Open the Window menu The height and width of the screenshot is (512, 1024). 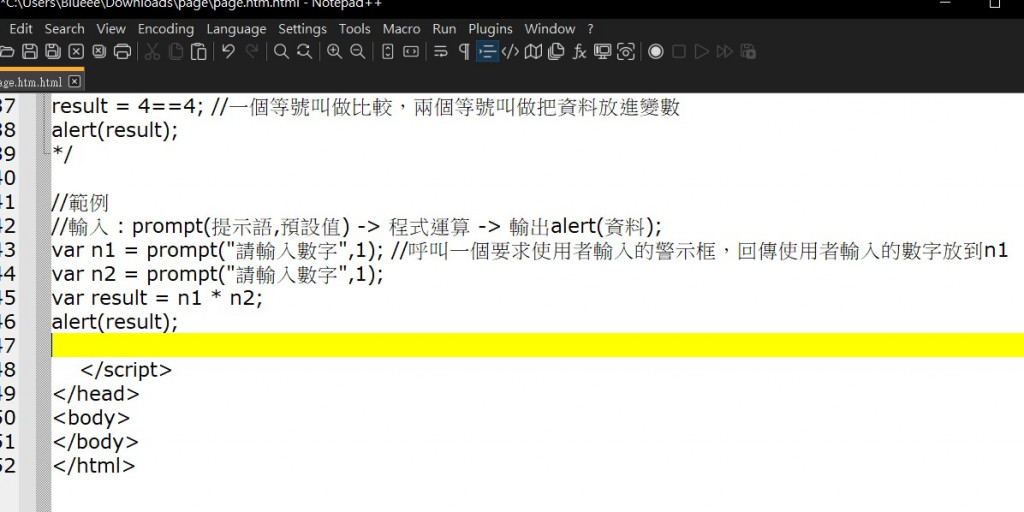tap(550, 29)
